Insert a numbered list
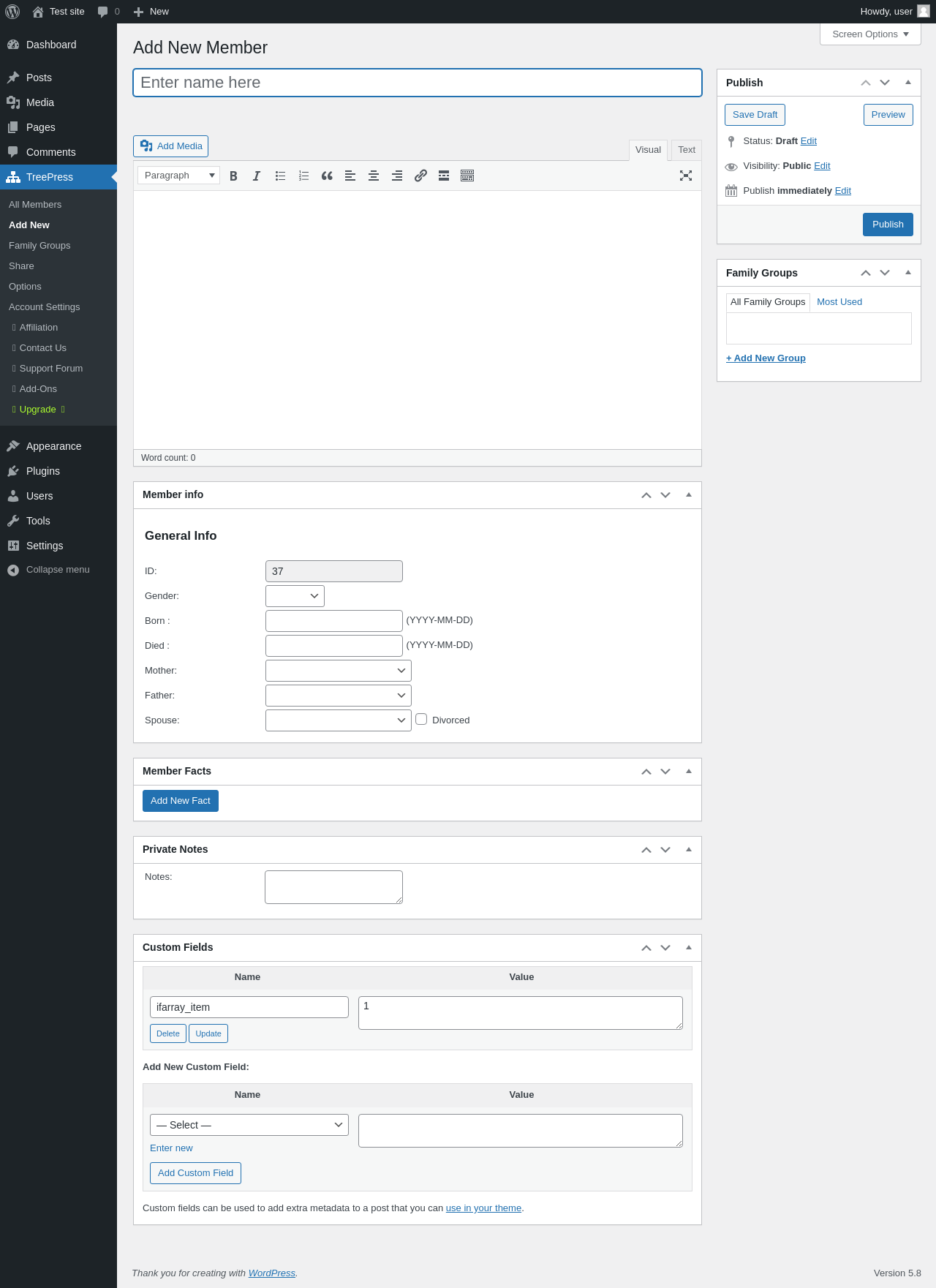Viewport: 936px width, 1288px height. coord(303,176)
